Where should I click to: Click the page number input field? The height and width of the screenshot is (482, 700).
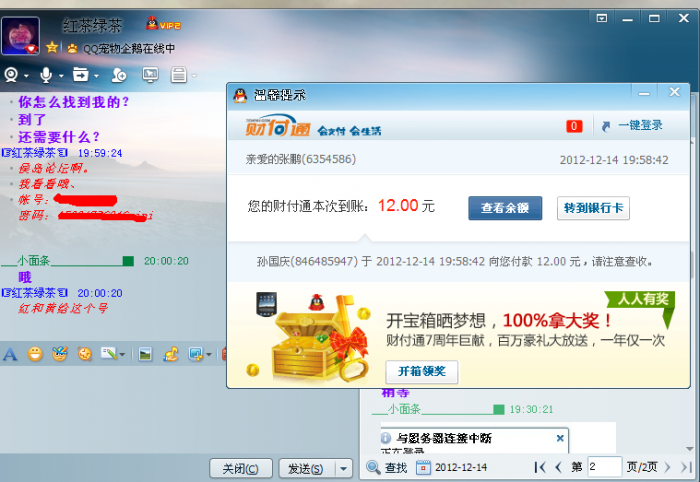pos(604,467)
